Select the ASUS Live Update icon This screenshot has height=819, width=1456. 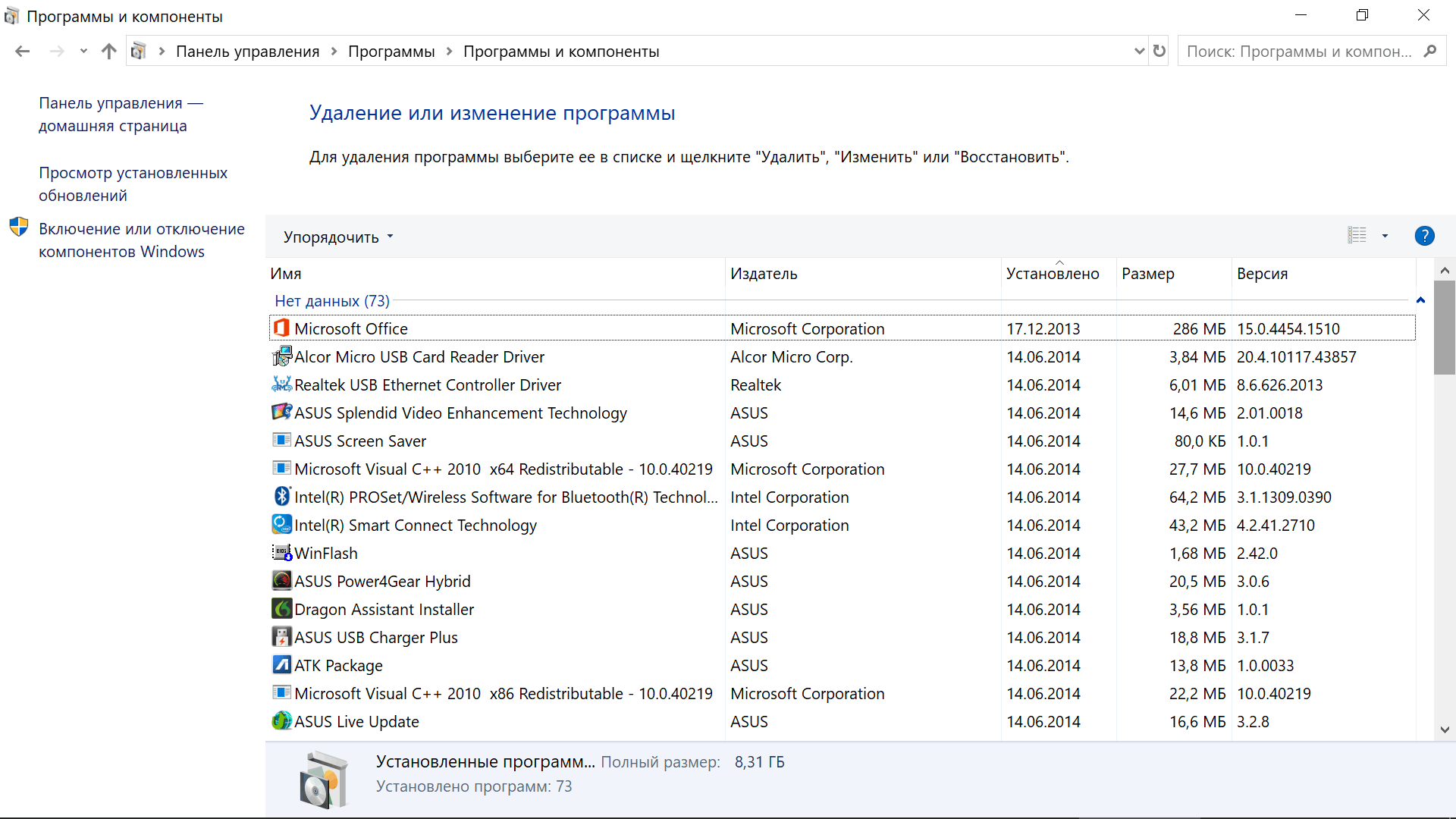pyautogui.click(x=281, y=721)
